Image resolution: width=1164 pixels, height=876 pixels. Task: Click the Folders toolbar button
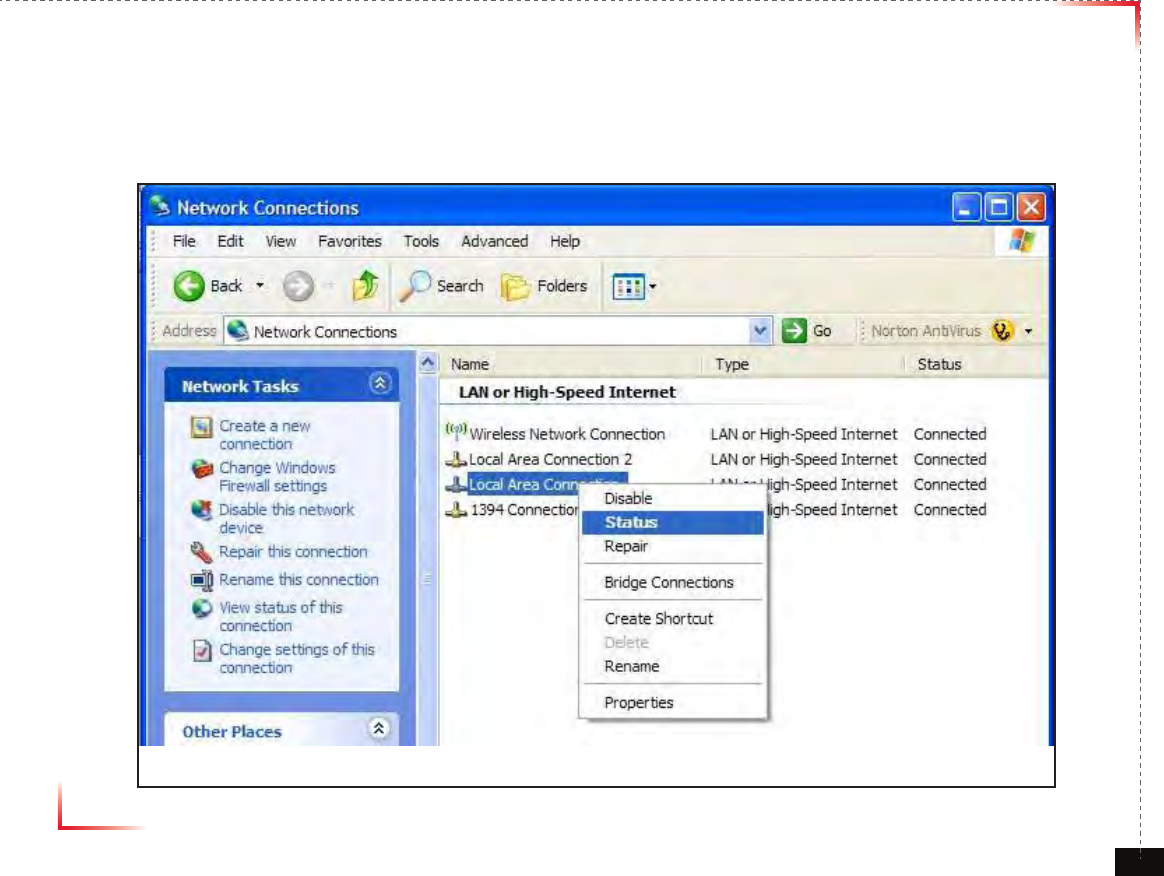tap(544, 286)
